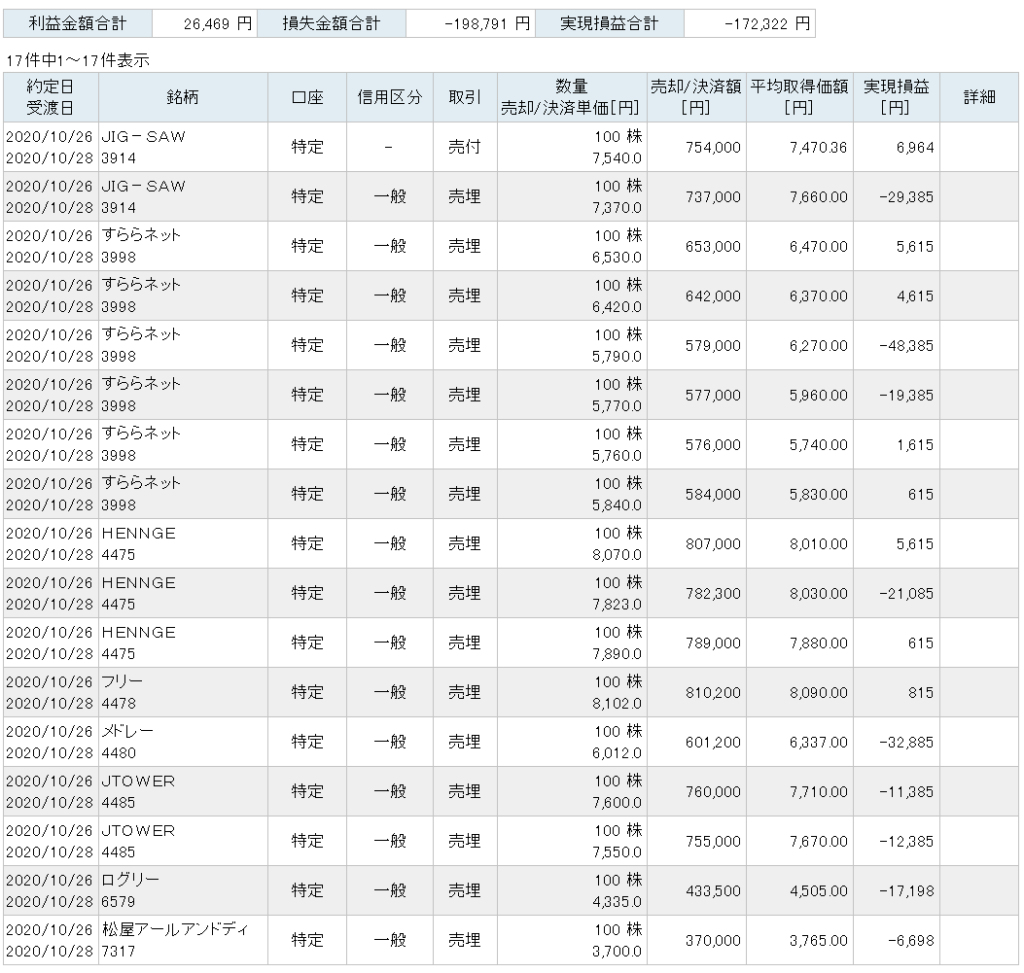The image size is (1024, 973).
Task: Click the -29,385 realized loss cell
Action: pos(896,197)
